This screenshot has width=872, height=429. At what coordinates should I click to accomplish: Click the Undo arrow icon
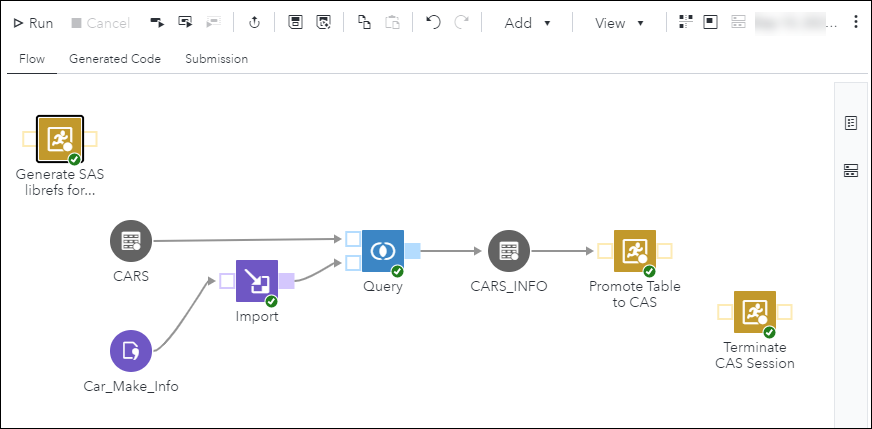pyautogui.click(x=433, y=23)
